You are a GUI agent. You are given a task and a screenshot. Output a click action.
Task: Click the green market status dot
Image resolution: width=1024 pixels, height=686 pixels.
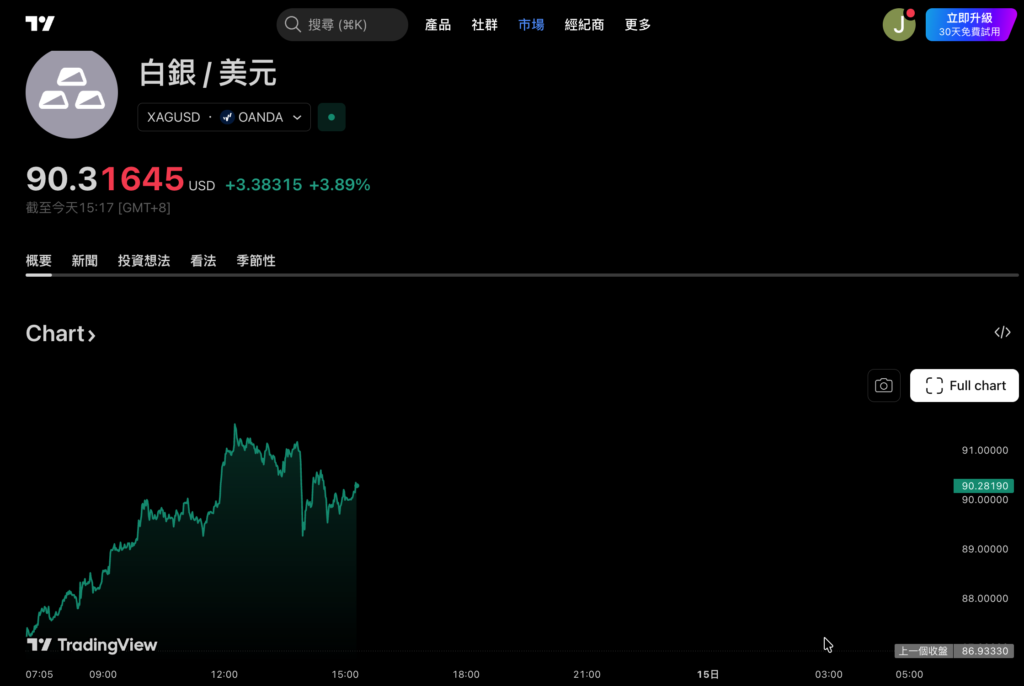coord(331,117)
